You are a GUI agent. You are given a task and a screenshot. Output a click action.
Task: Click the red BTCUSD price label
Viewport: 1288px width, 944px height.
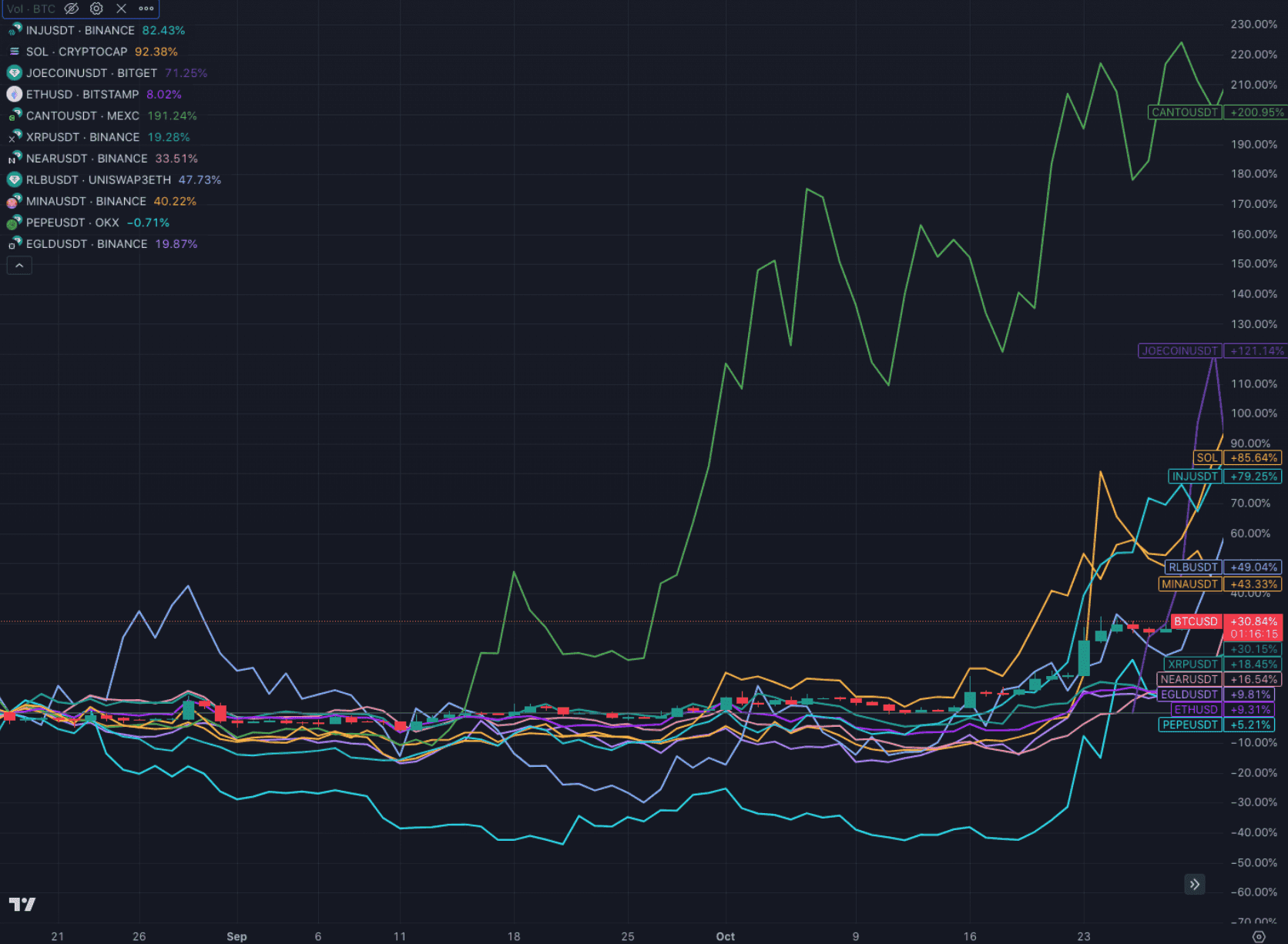click(1195, 621)
